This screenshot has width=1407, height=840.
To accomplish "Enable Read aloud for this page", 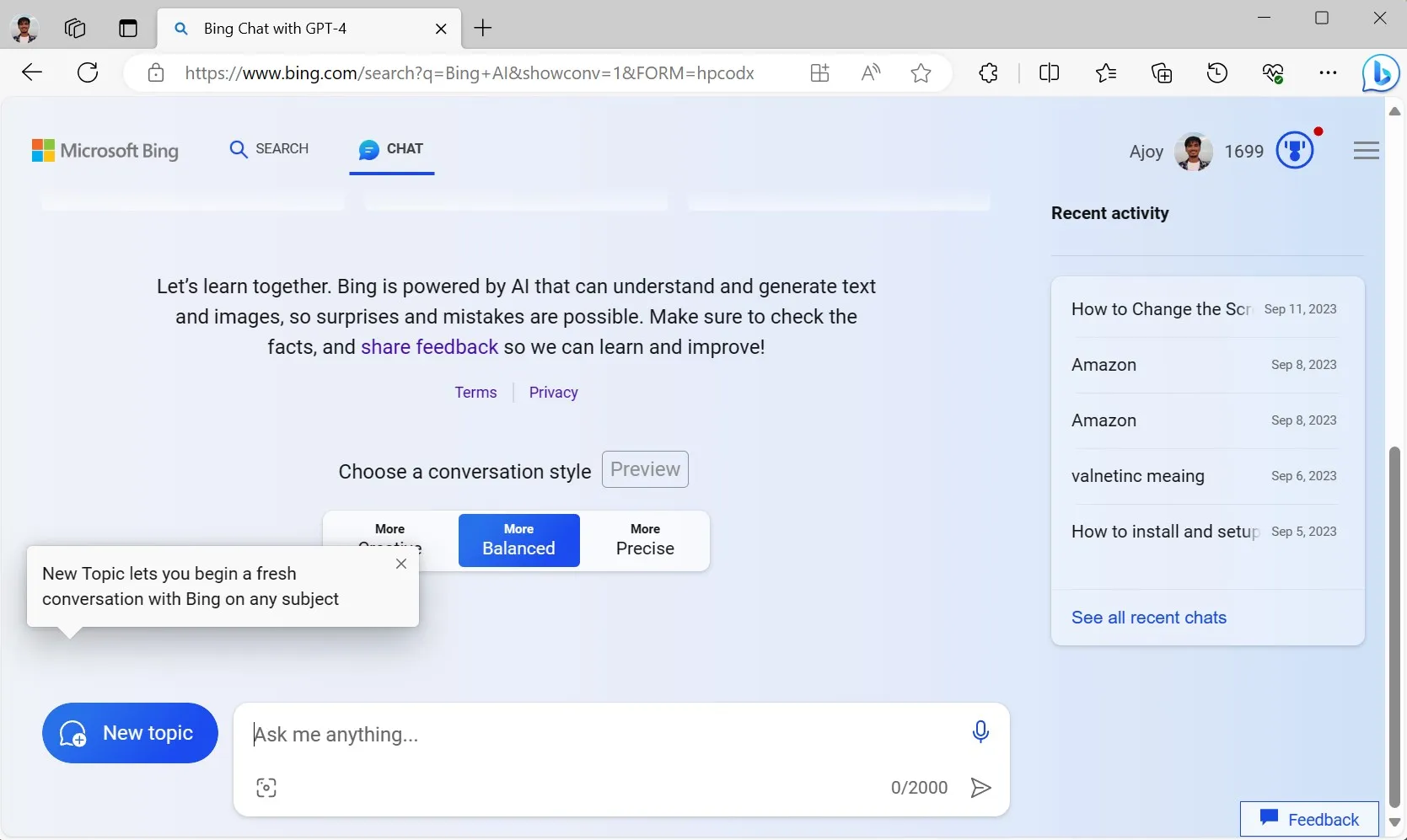I will pyautogui.click(x=871, y=72).
